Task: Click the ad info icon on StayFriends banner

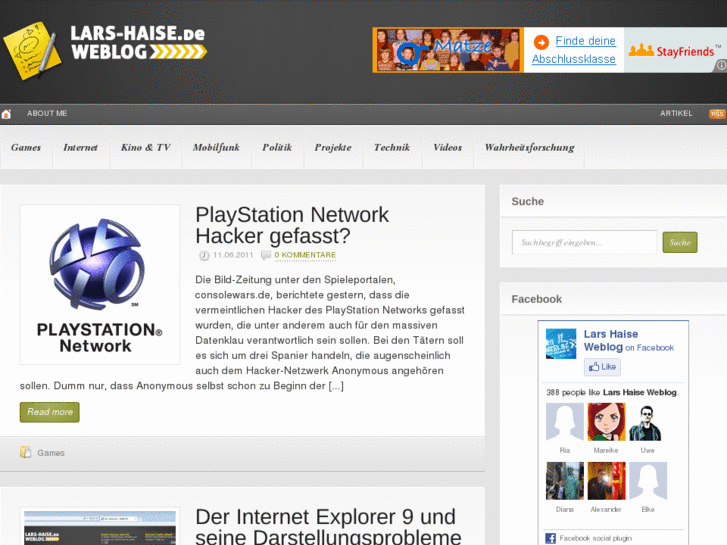Action: (721, 65)
